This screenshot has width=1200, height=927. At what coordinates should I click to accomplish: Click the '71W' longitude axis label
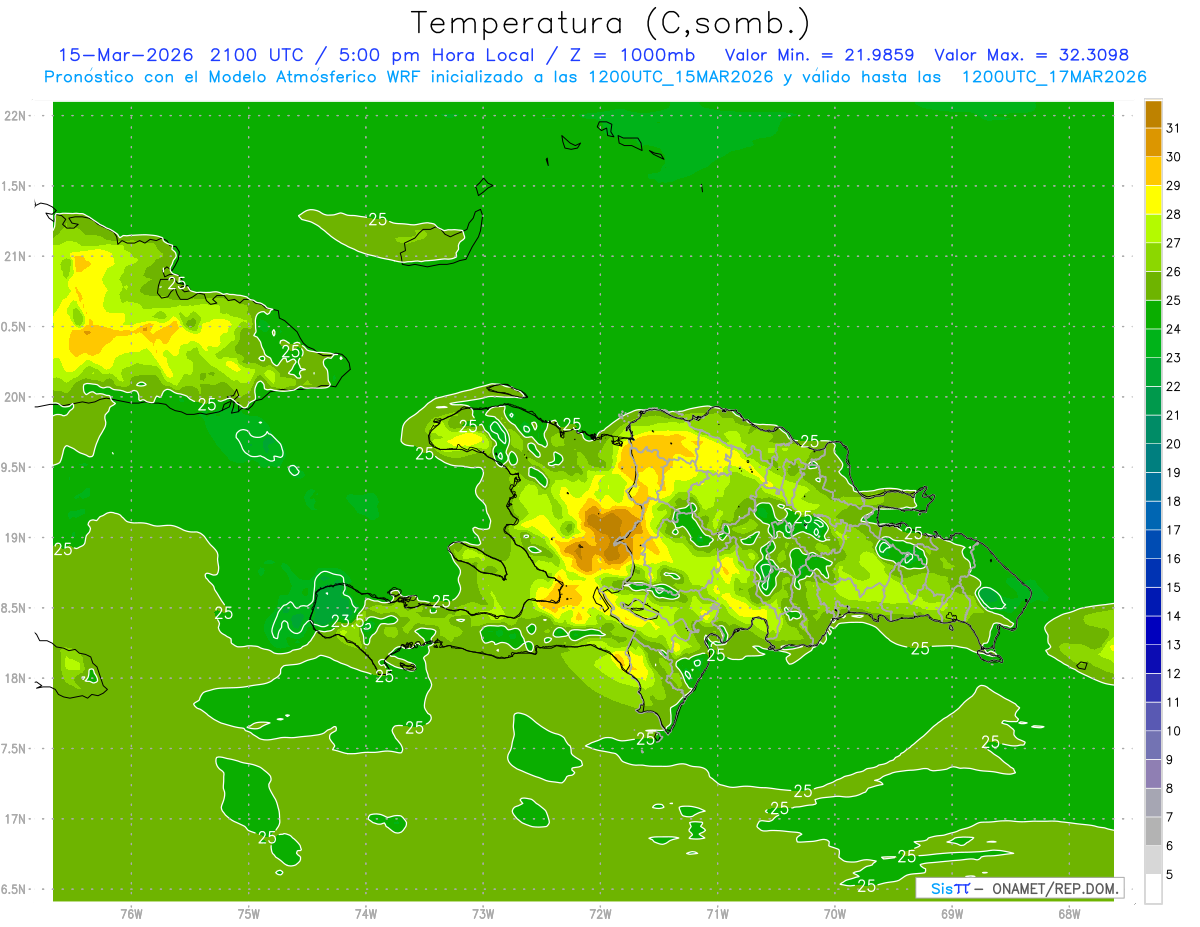(717, 914)
